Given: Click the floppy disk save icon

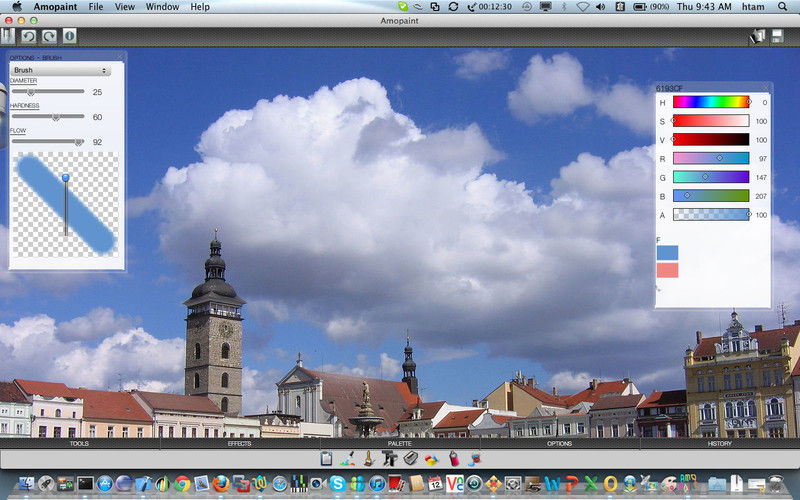Looking at the screenshot, I should click(x=775, y=36).
